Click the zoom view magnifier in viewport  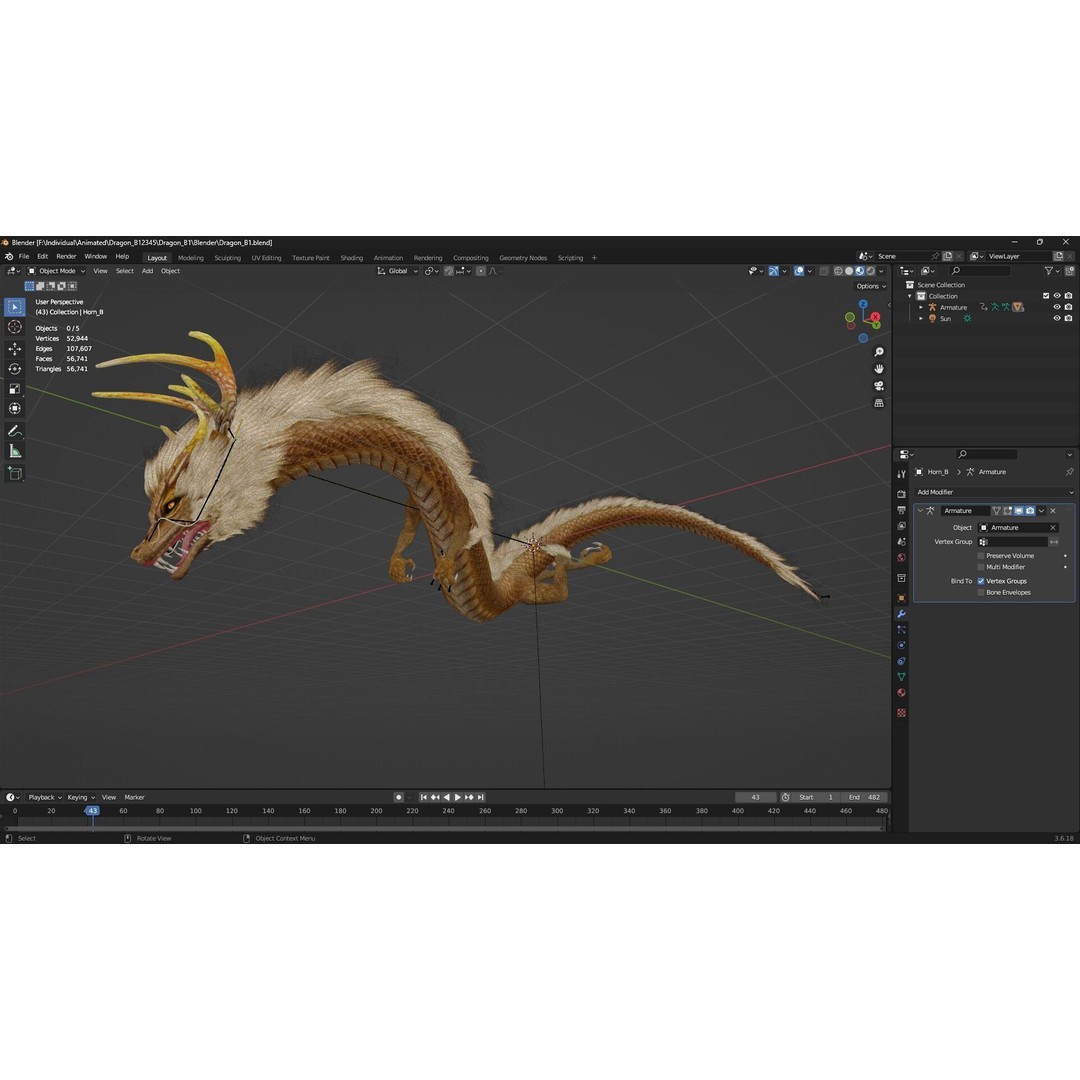tap(879, 352)
